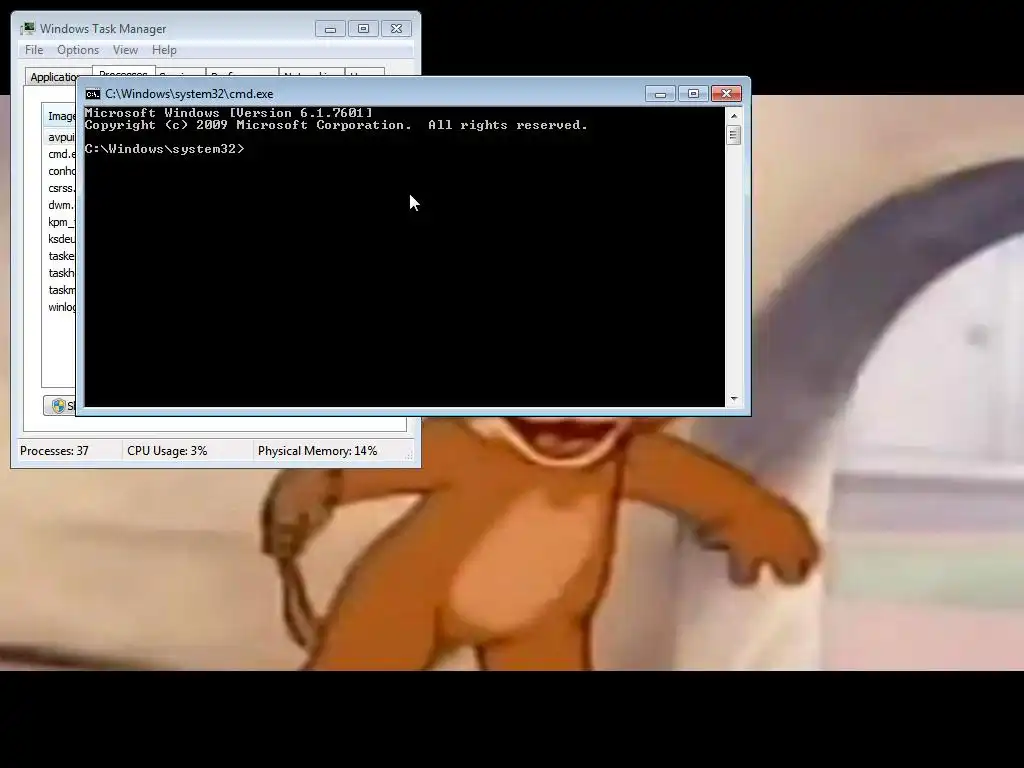Select the taskh process row
This screenshot has height=768, width=1024.
click(x=59, y=273)
